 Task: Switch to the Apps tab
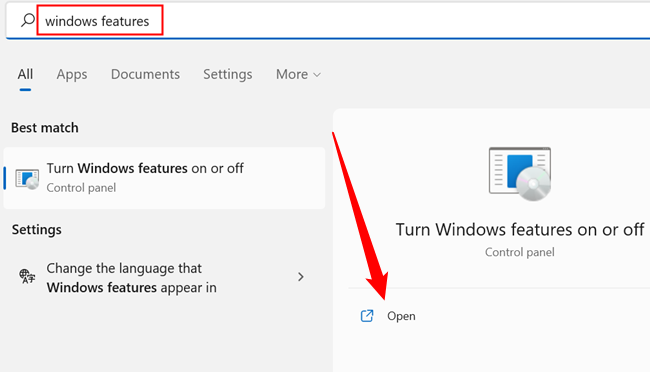72,74
